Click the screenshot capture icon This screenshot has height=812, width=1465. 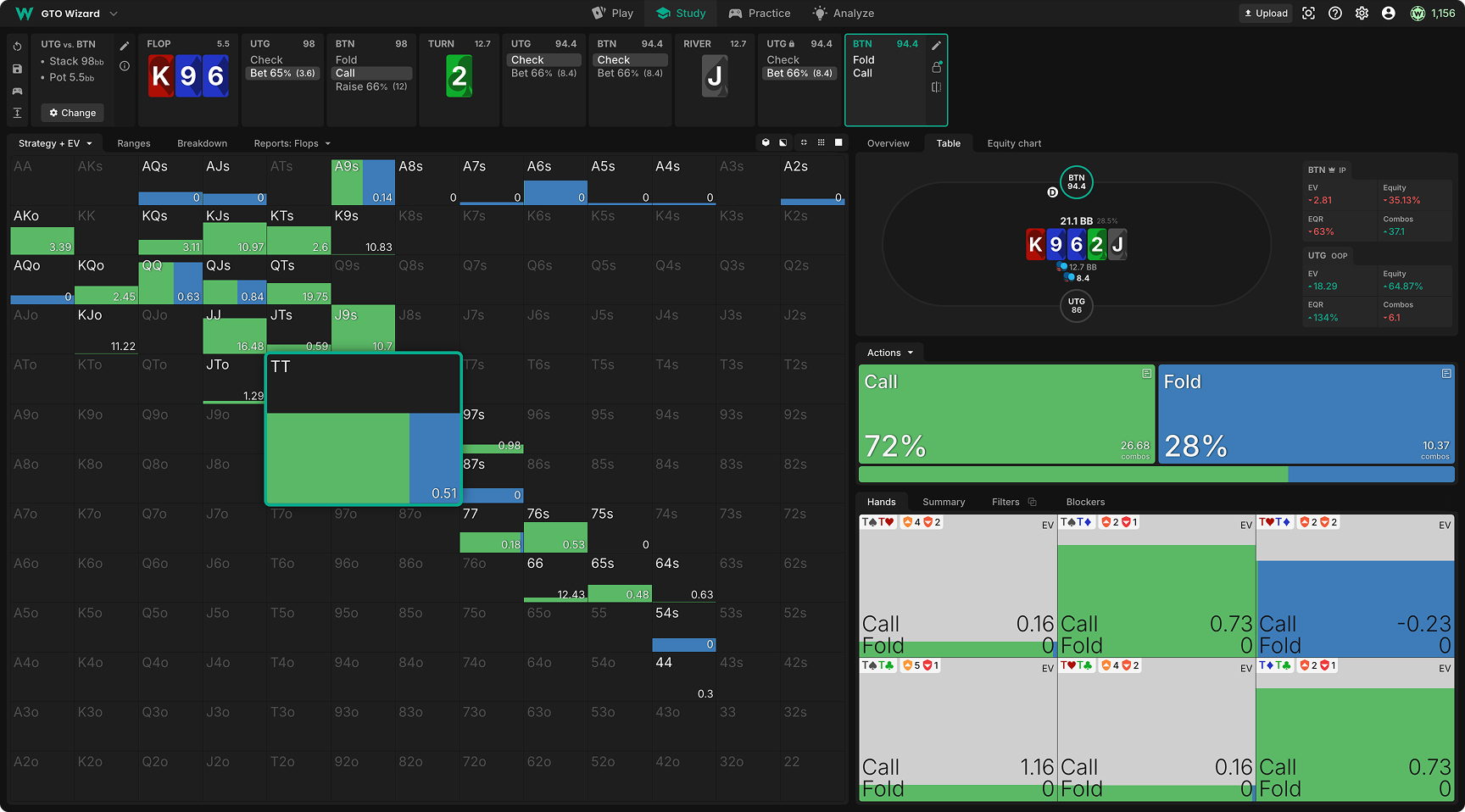tap(1309, 14)
